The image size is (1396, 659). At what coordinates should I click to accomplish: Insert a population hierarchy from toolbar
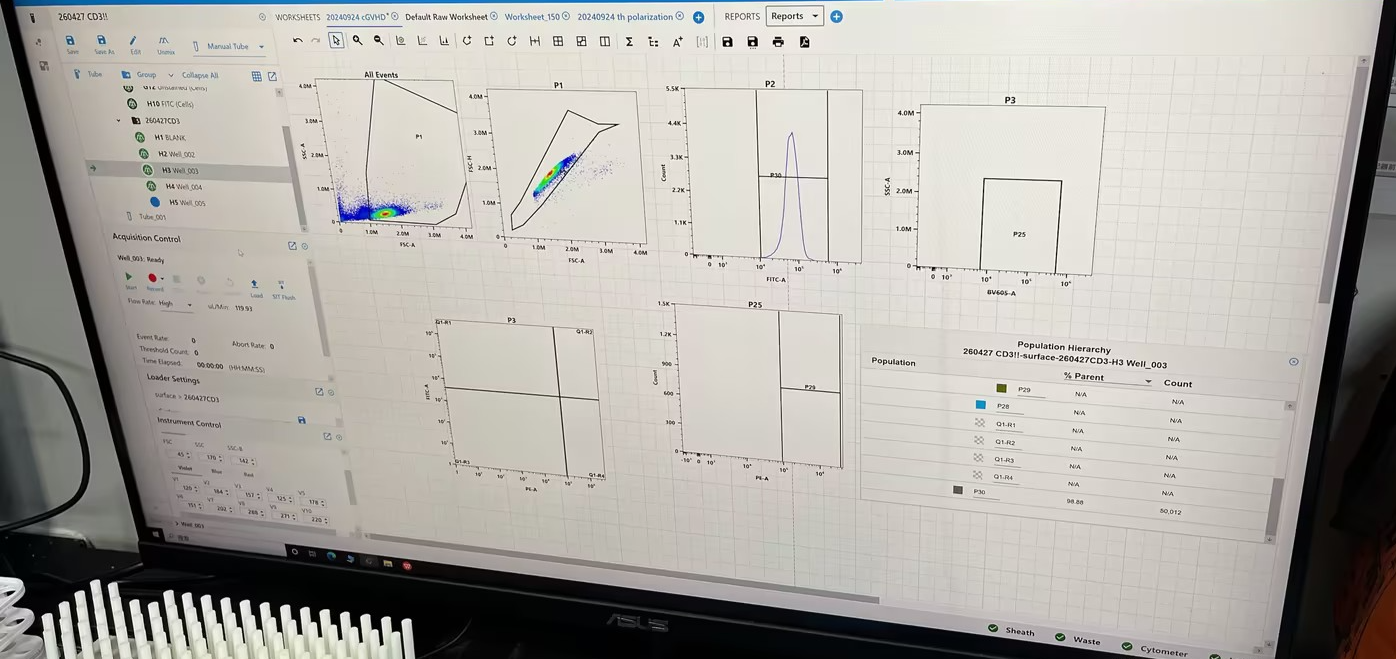click(x=653, y=42)
